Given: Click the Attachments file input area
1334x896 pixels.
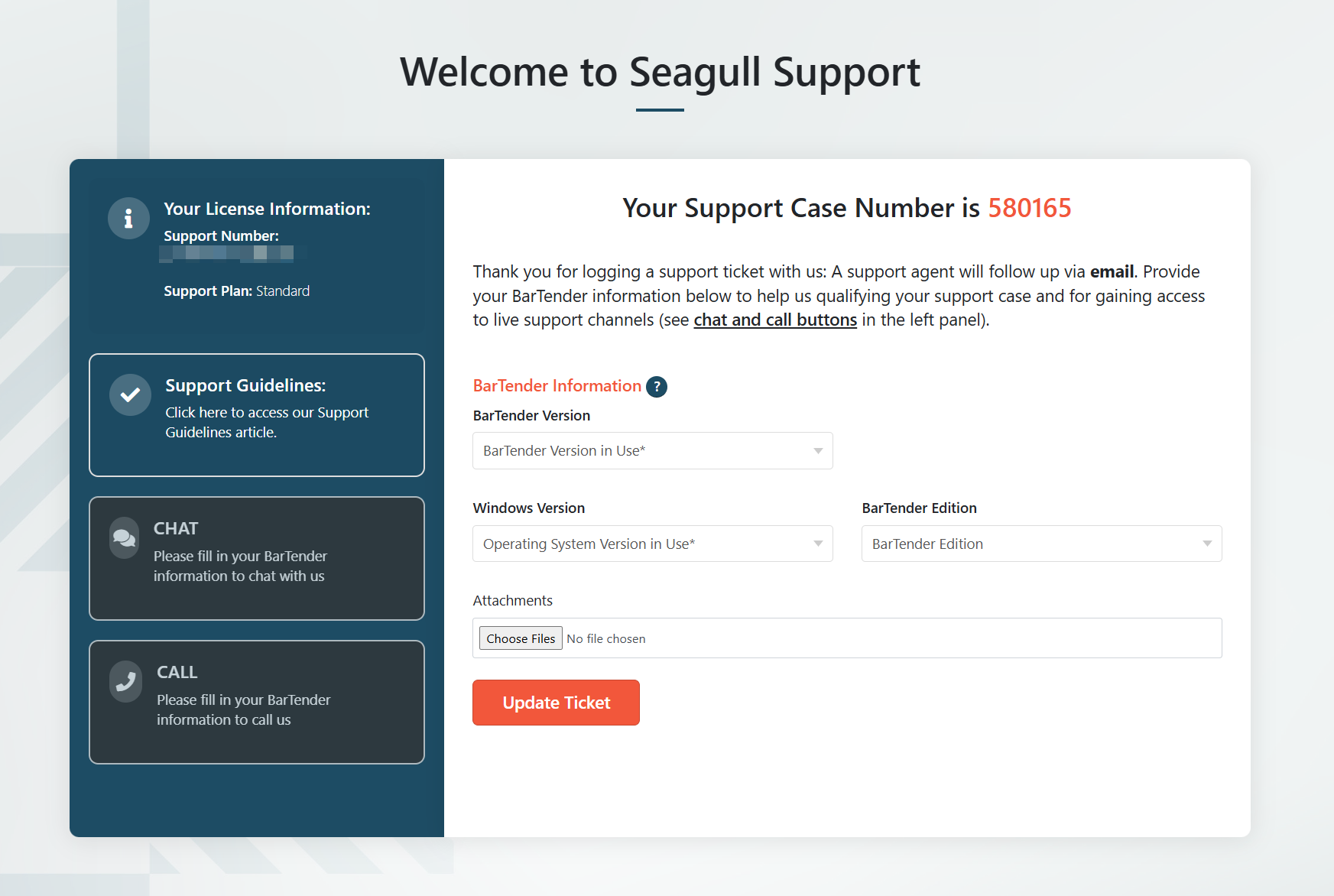Looking at the screenshot, I should (847, 638).
